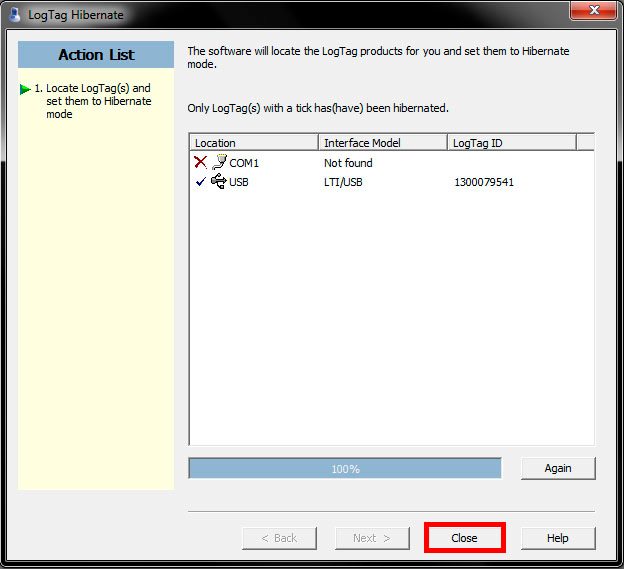Click the USB connector icon
This screenshot has height=569, width=624.
218,182
